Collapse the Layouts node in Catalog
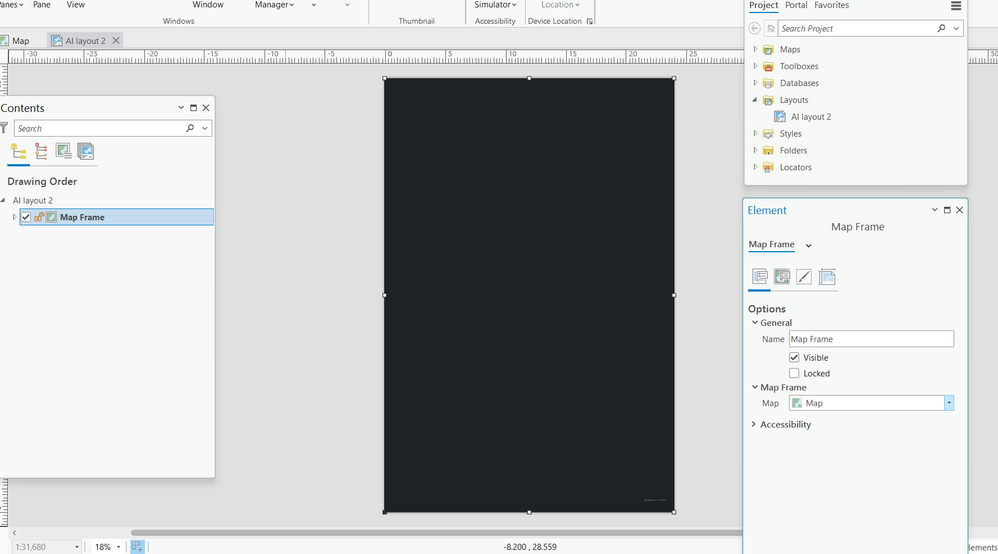Screen dimensions: 998x554 coord(755,99)
